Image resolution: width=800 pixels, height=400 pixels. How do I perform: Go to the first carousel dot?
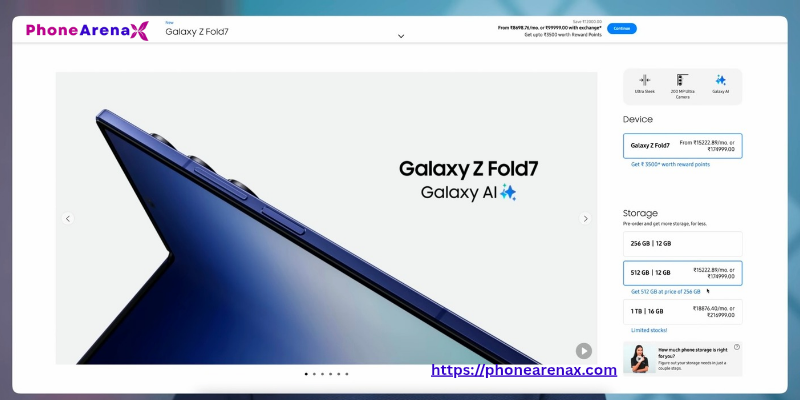(306, 374)
